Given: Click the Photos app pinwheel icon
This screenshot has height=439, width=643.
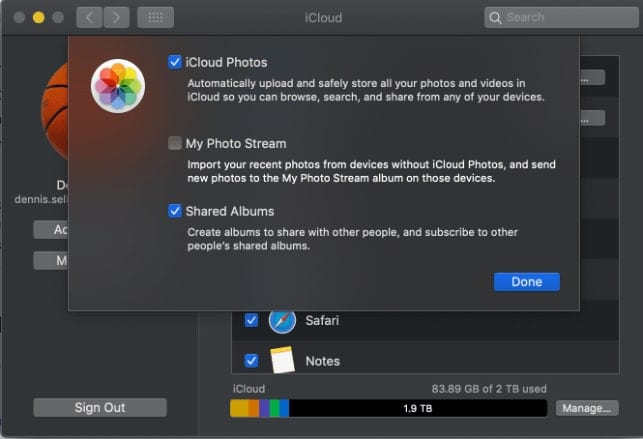Looking at the screenshot, I should (118, 86).
